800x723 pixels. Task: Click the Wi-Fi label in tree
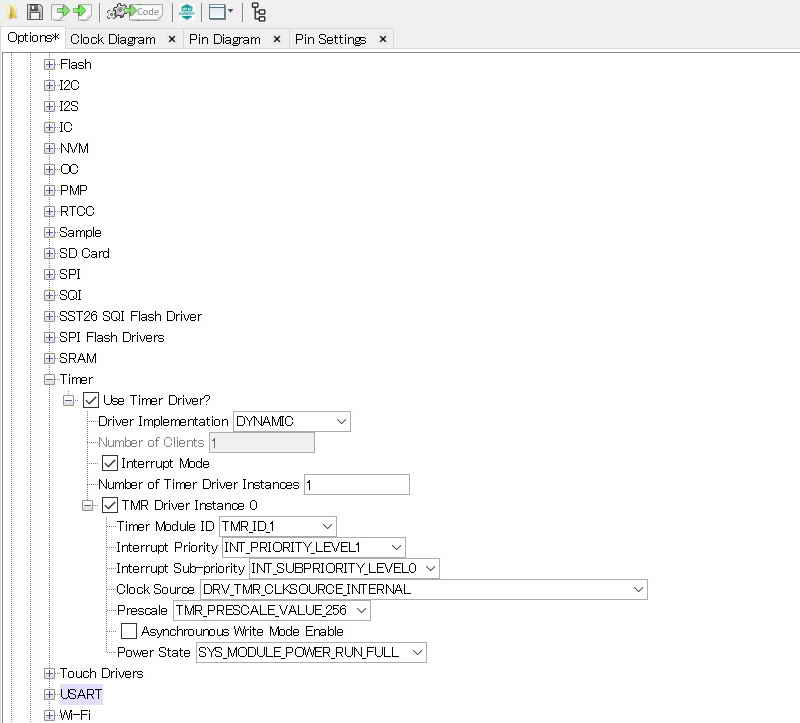tap(75, 715)
